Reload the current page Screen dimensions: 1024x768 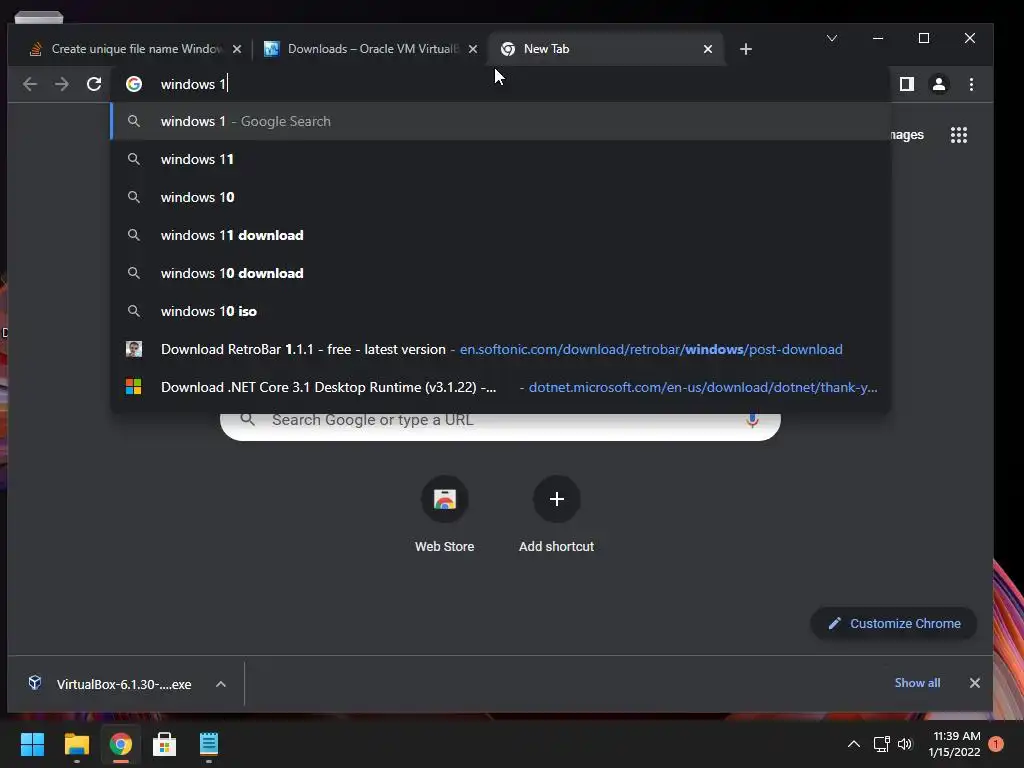click(x=94, y=84)
